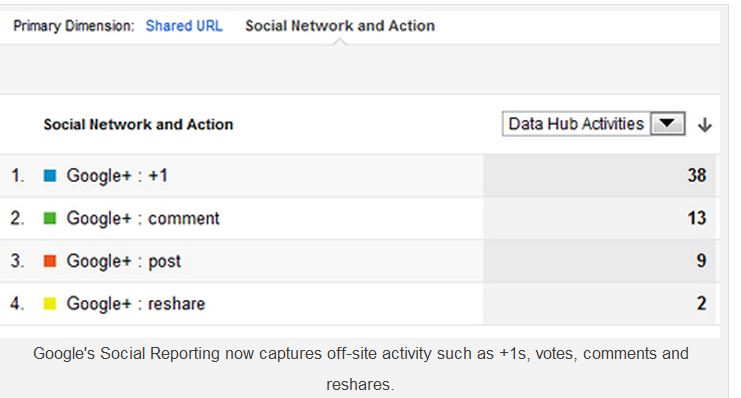This screenshot has height=398, width=741.
Task: Click the Social Reporting caption text
Action: coord(361,369)
